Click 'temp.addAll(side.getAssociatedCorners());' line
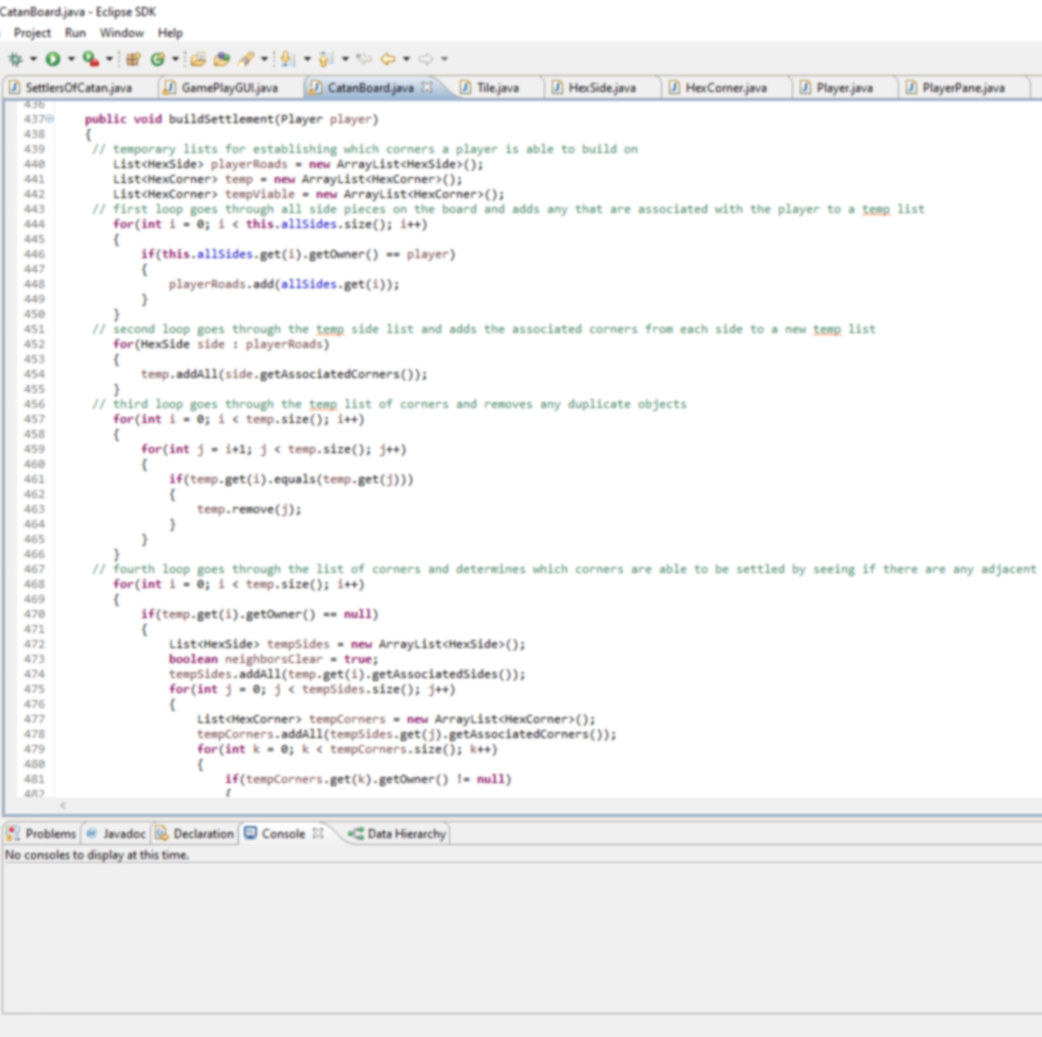Image resolution: width=1042 pixels, height=1037 pixels. point(284,374)
